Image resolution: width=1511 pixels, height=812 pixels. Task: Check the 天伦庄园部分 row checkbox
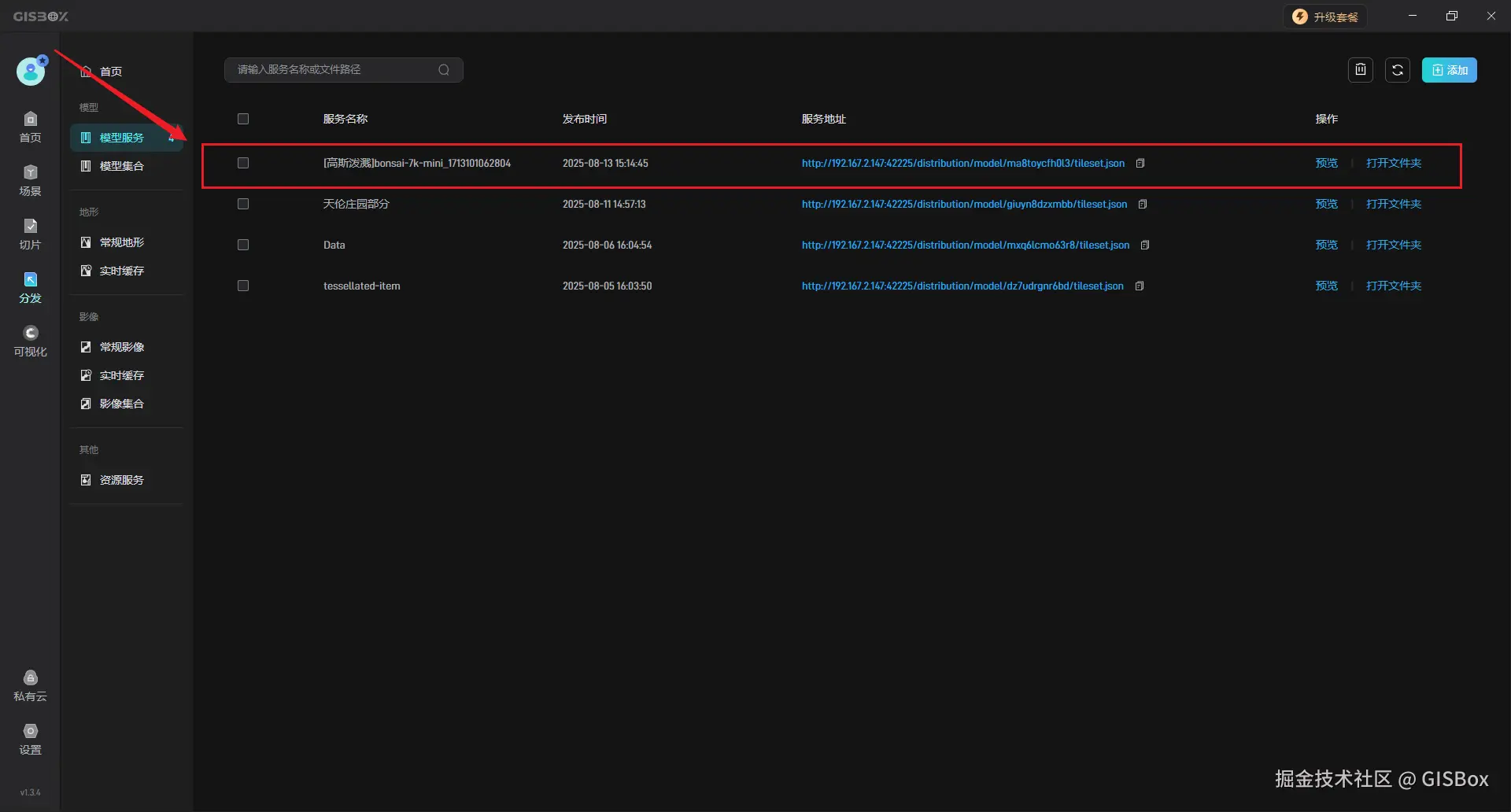[x=243, y=204]
